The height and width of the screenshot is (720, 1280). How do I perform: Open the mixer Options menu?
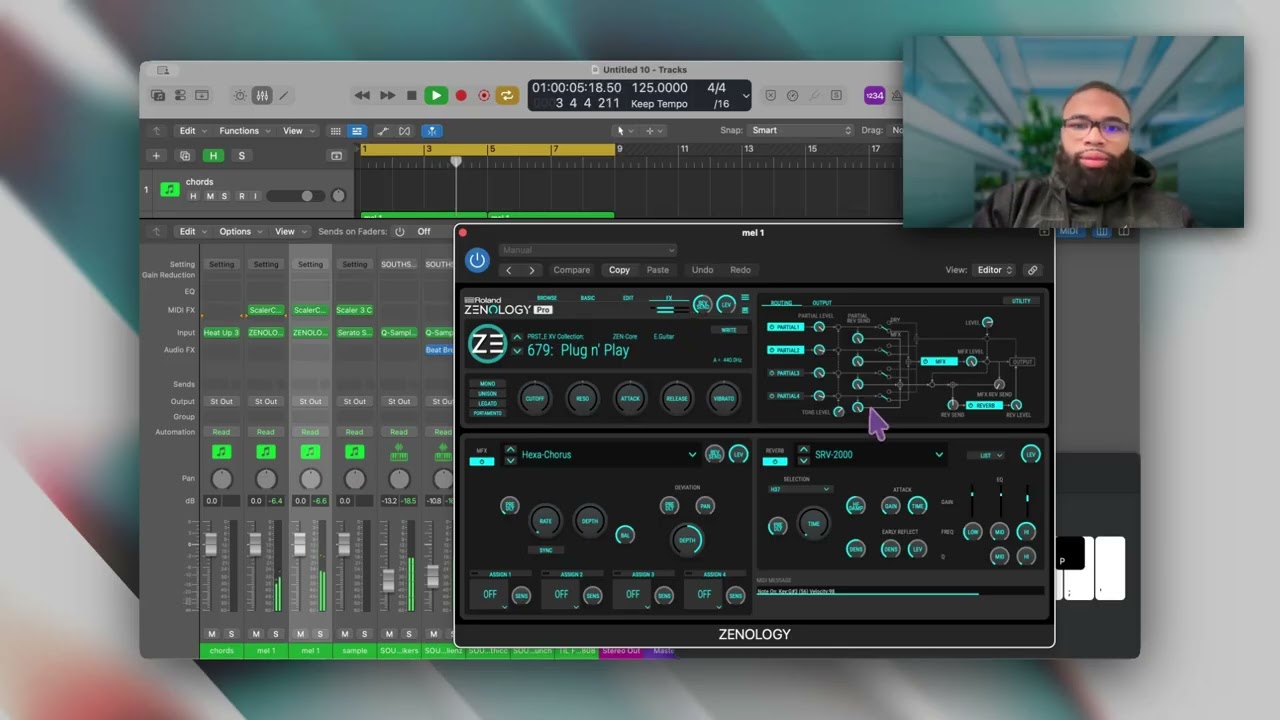coord(240,232)
